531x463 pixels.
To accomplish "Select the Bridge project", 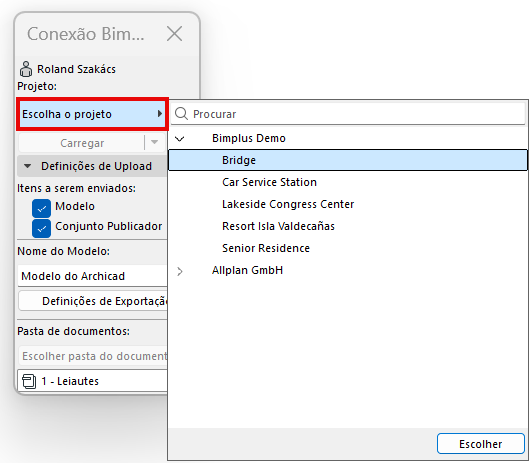I will click(x=348, y=160).
